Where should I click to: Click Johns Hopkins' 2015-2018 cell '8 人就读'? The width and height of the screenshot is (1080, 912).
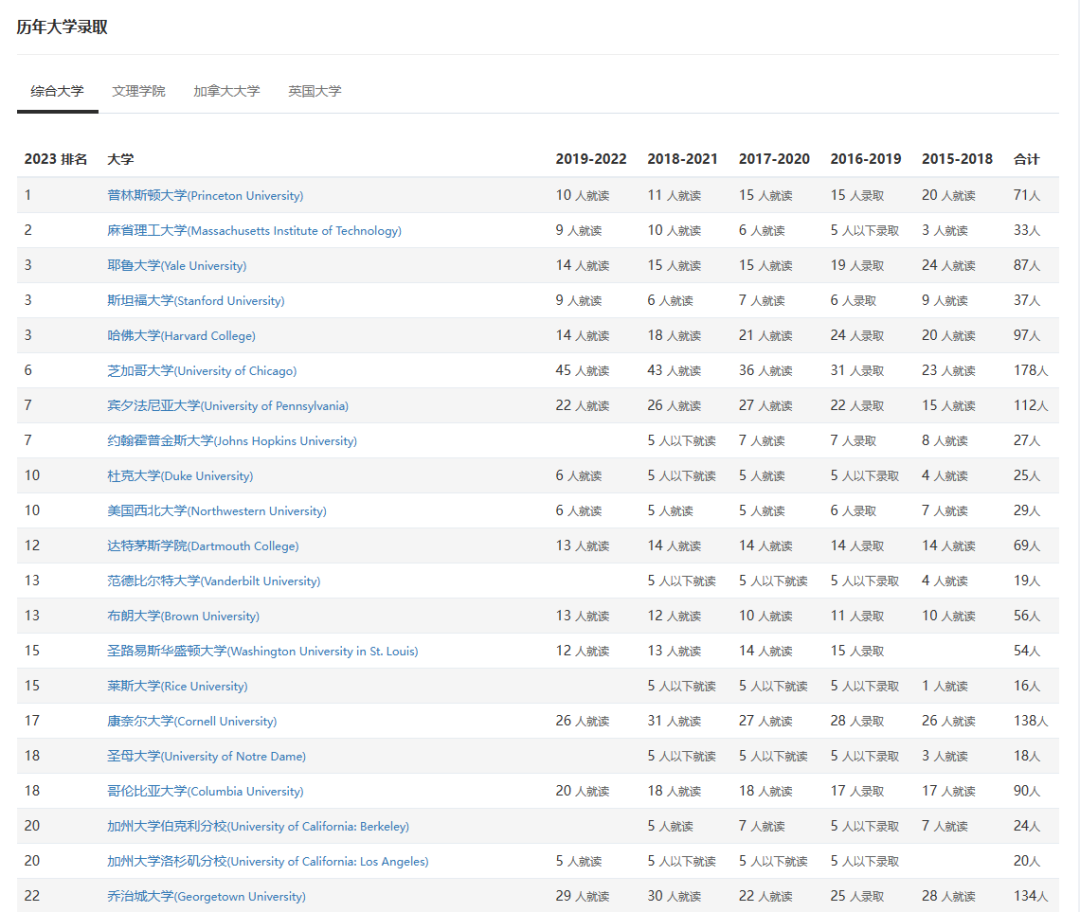tap(945, 441)
